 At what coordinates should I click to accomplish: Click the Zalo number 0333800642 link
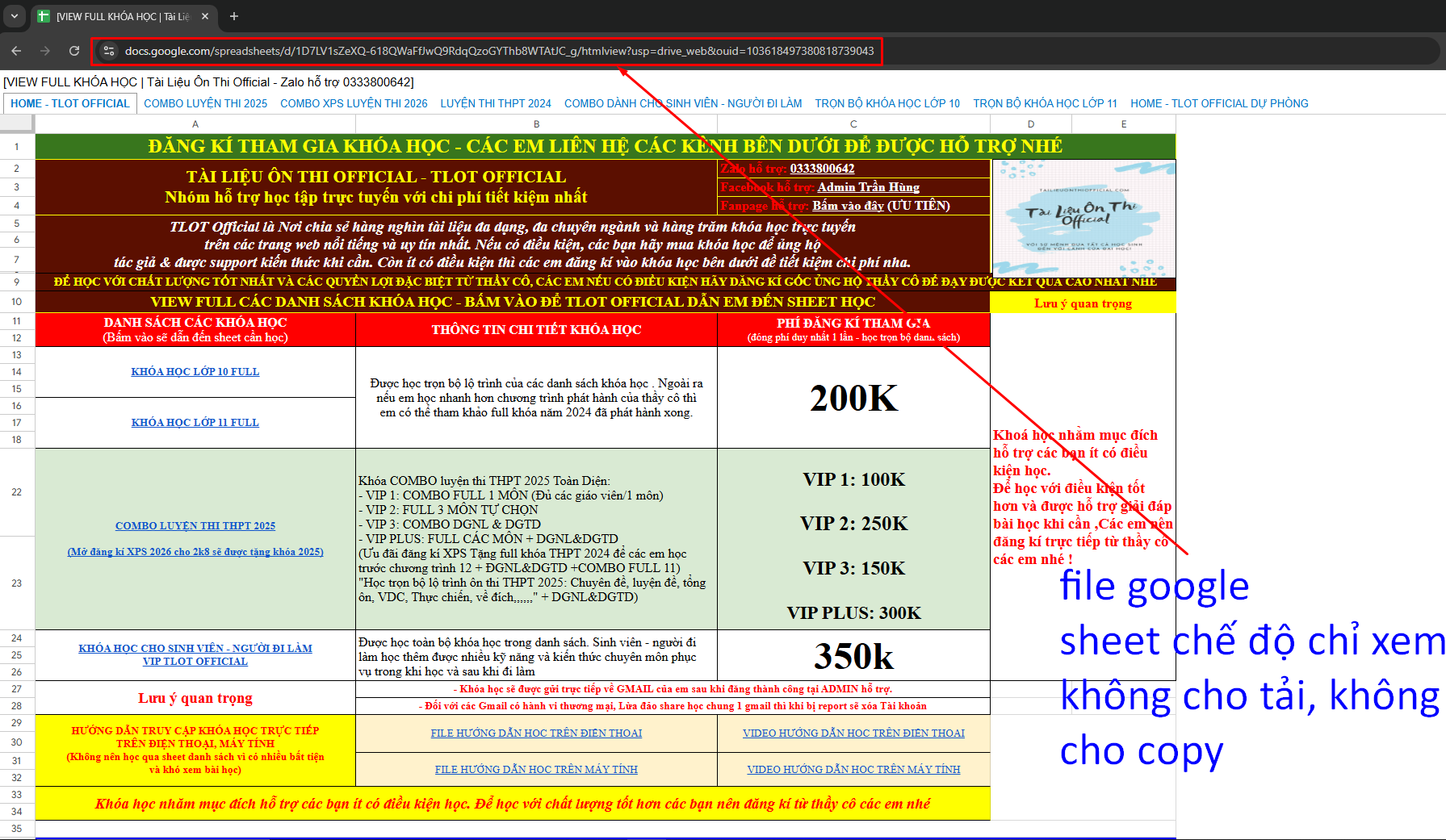coord(822,169)
